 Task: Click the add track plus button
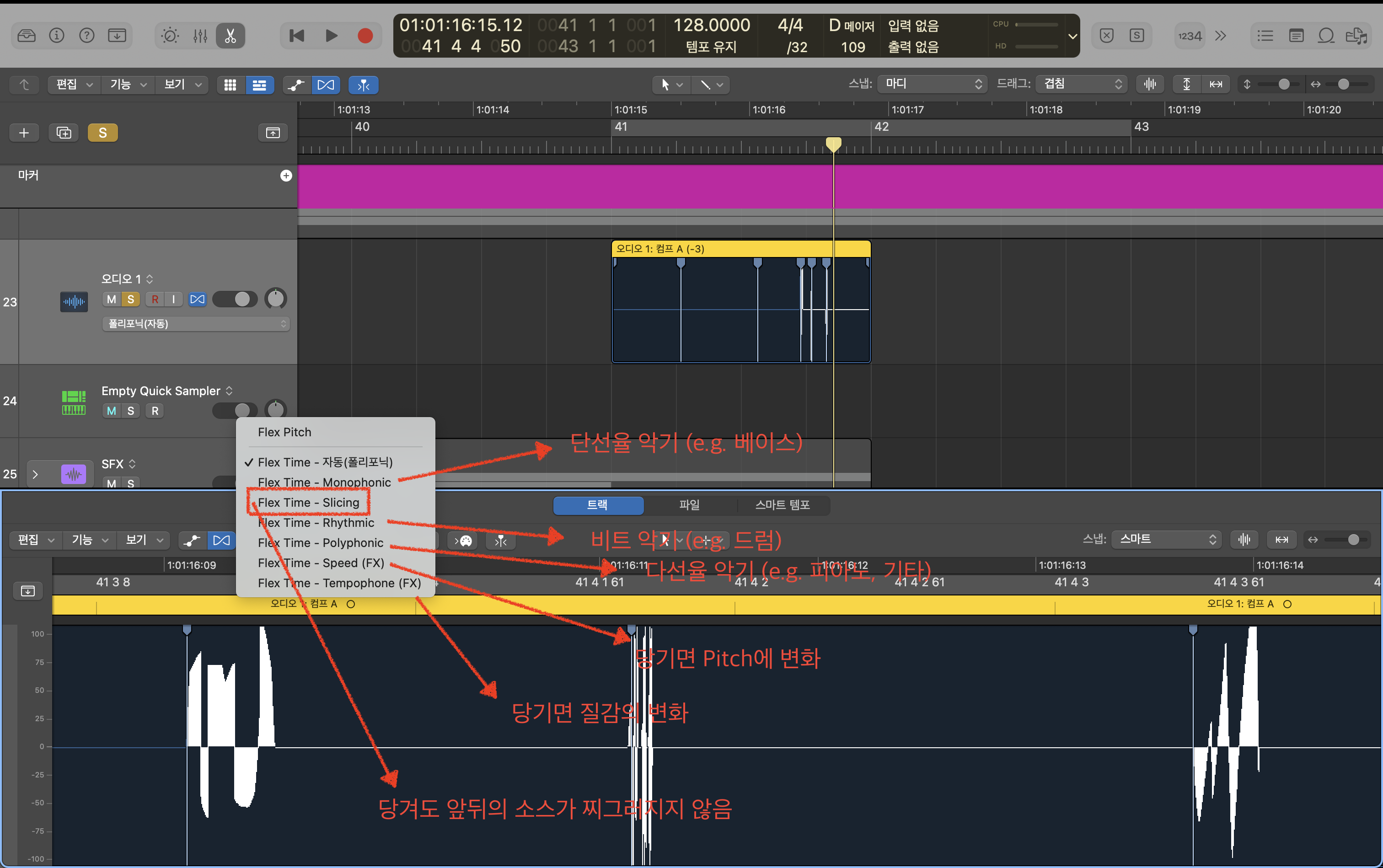click(24, 133)
